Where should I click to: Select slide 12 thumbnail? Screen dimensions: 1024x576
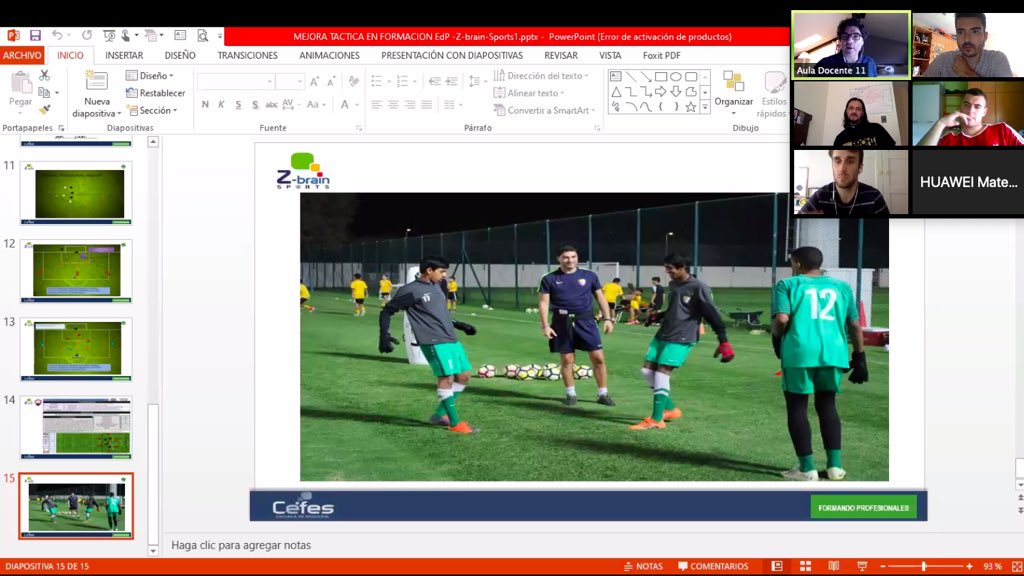76,270
